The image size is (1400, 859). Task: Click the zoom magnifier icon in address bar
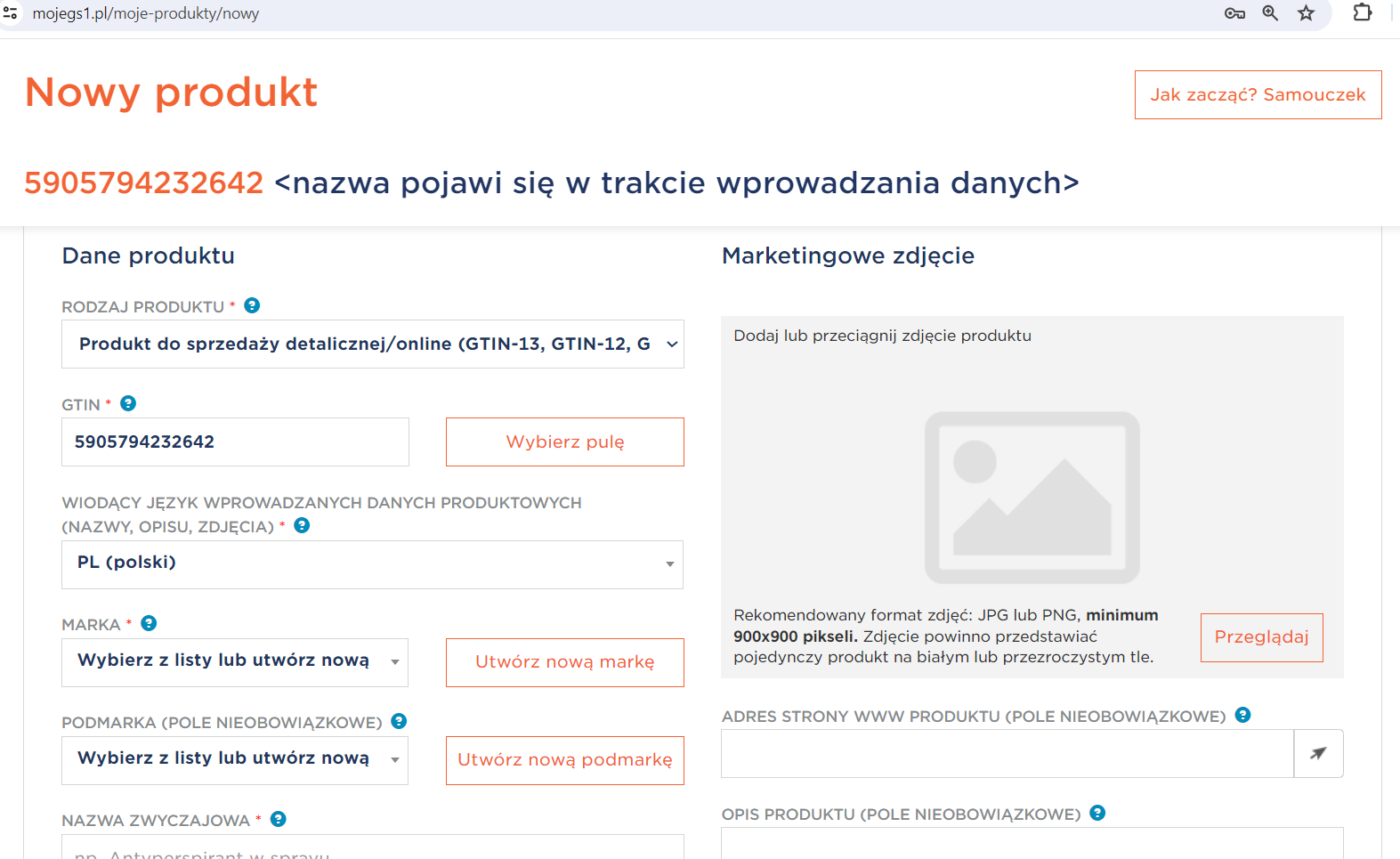1270,13
